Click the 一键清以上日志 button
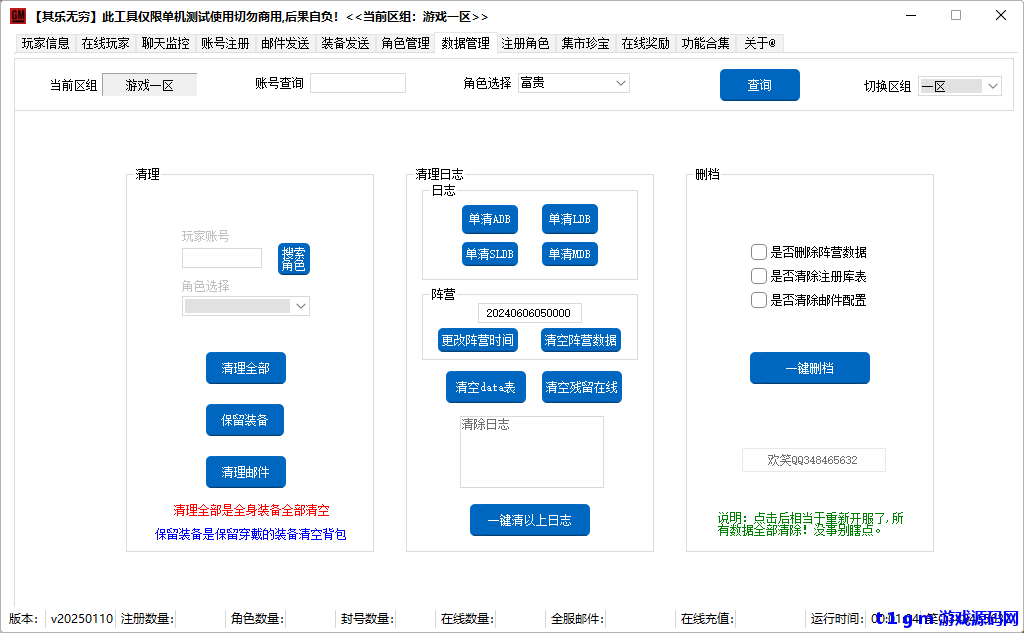1024x633 pixels. click(530, 520)
